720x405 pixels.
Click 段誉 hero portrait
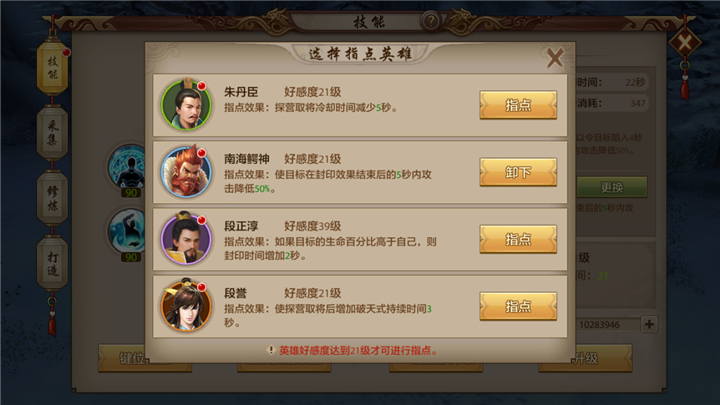(x=186, y=305)
